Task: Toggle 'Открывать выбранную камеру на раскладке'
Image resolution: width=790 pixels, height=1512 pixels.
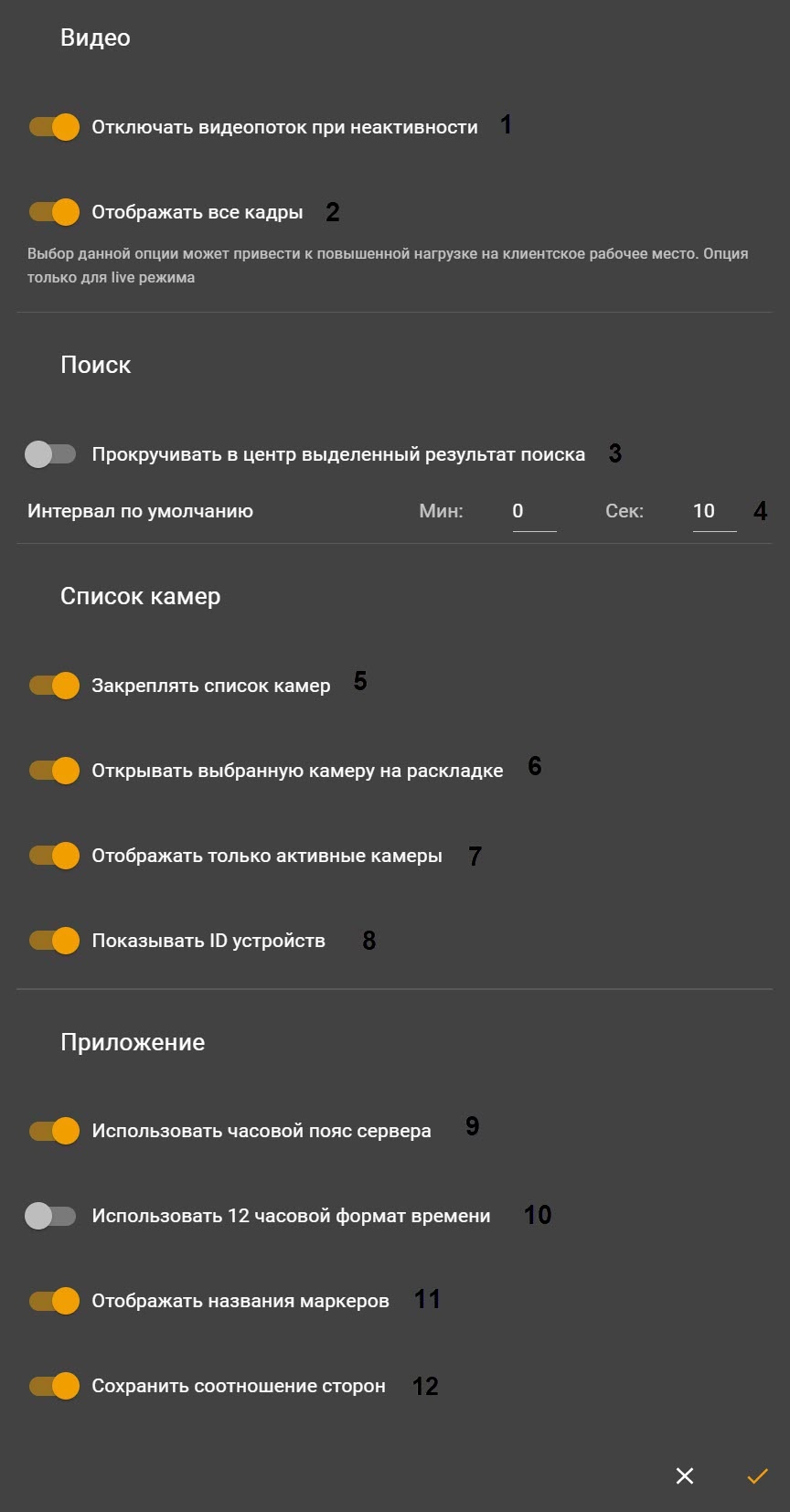Action: 54,771
